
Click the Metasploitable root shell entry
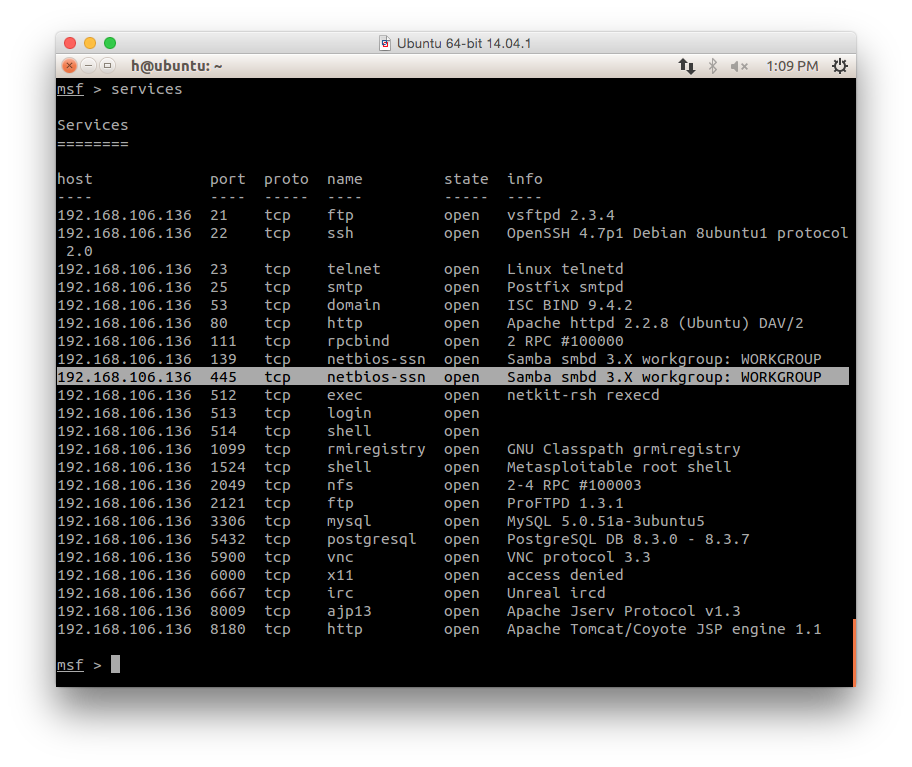(x=619, y=467)
